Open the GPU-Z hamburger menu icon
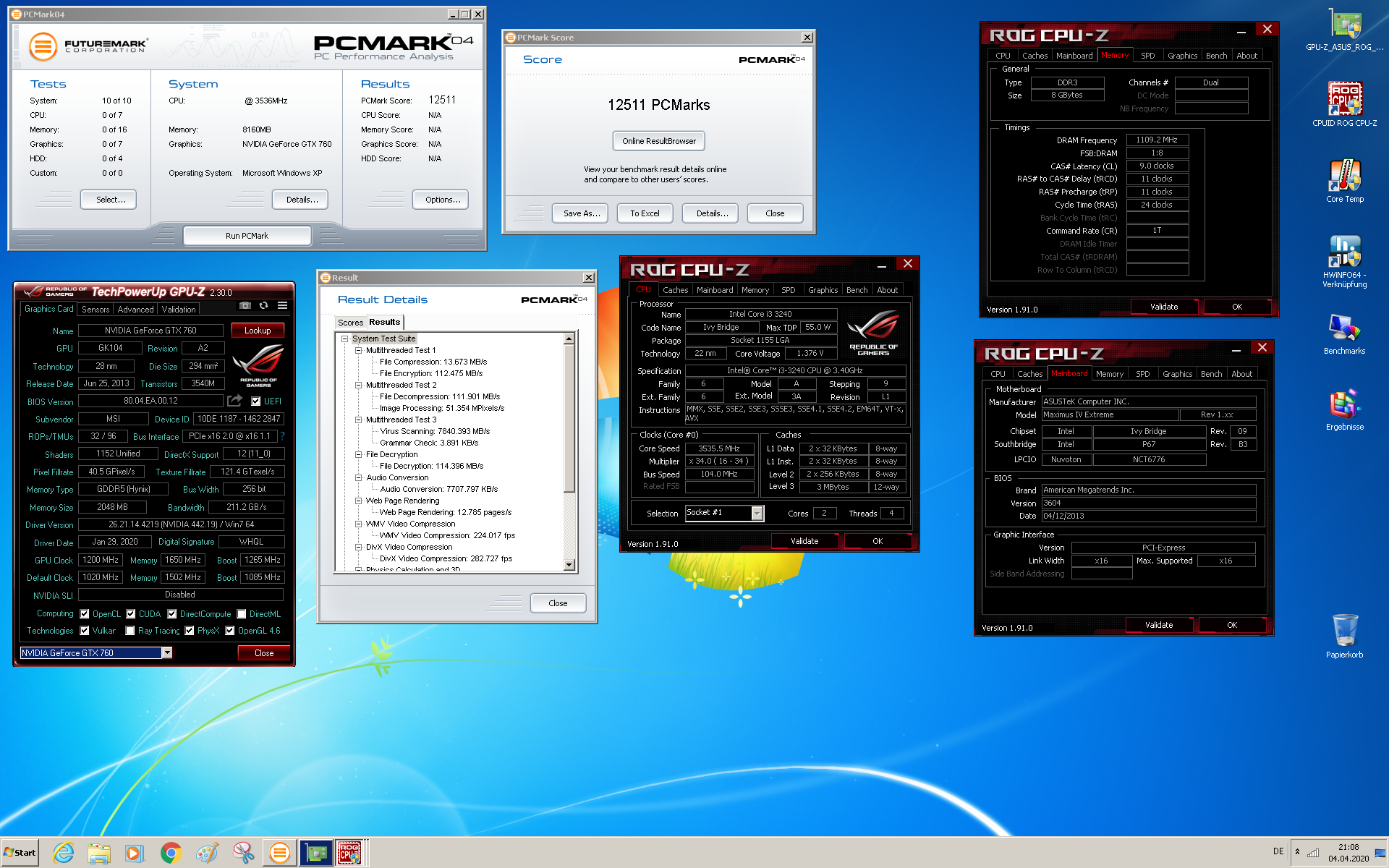 tap(283, 305)
